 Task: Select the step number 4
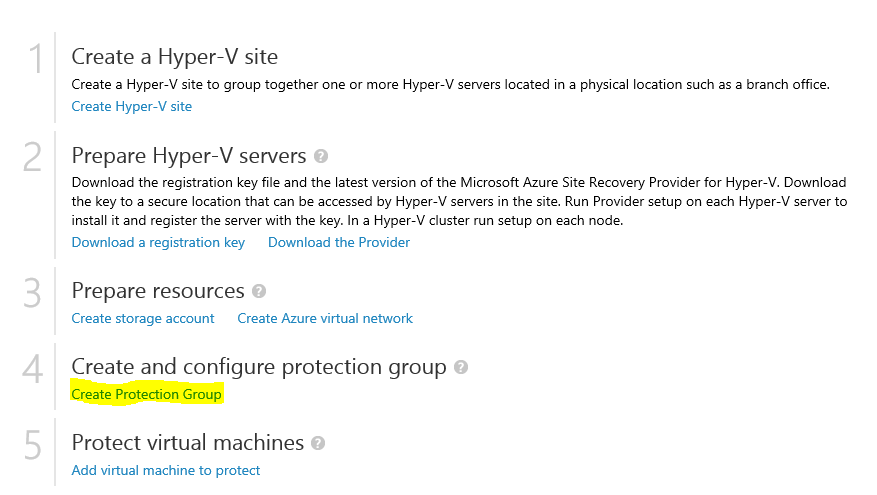coord(33,369)
